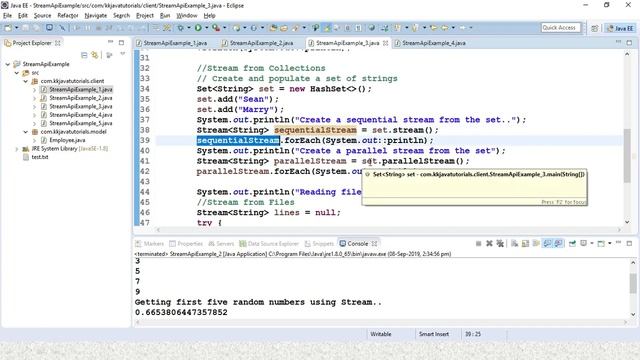Select StreamApiExample_5.java in Project Explorer

(x=81, y=123)
